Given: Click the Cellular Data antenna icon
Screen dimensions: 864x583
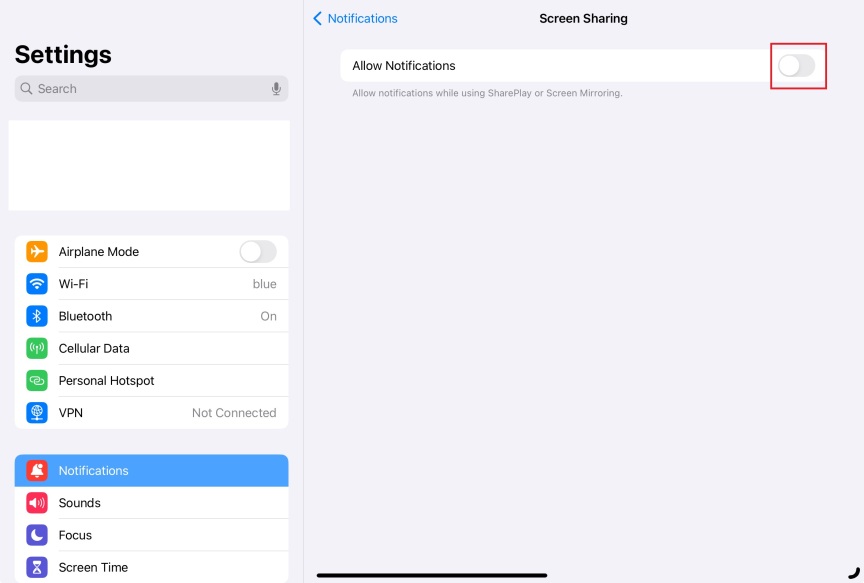Looking at the screenshot, I should coord(37,348).
